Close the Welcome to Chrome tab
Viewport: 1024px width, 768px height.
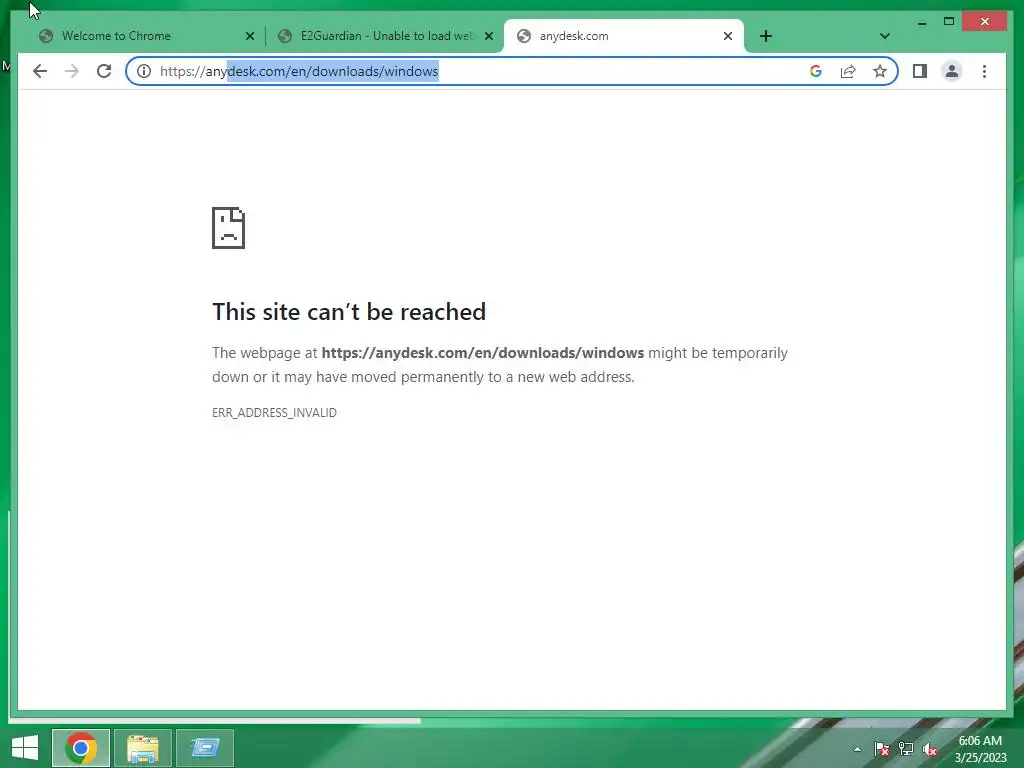point(249,36)
